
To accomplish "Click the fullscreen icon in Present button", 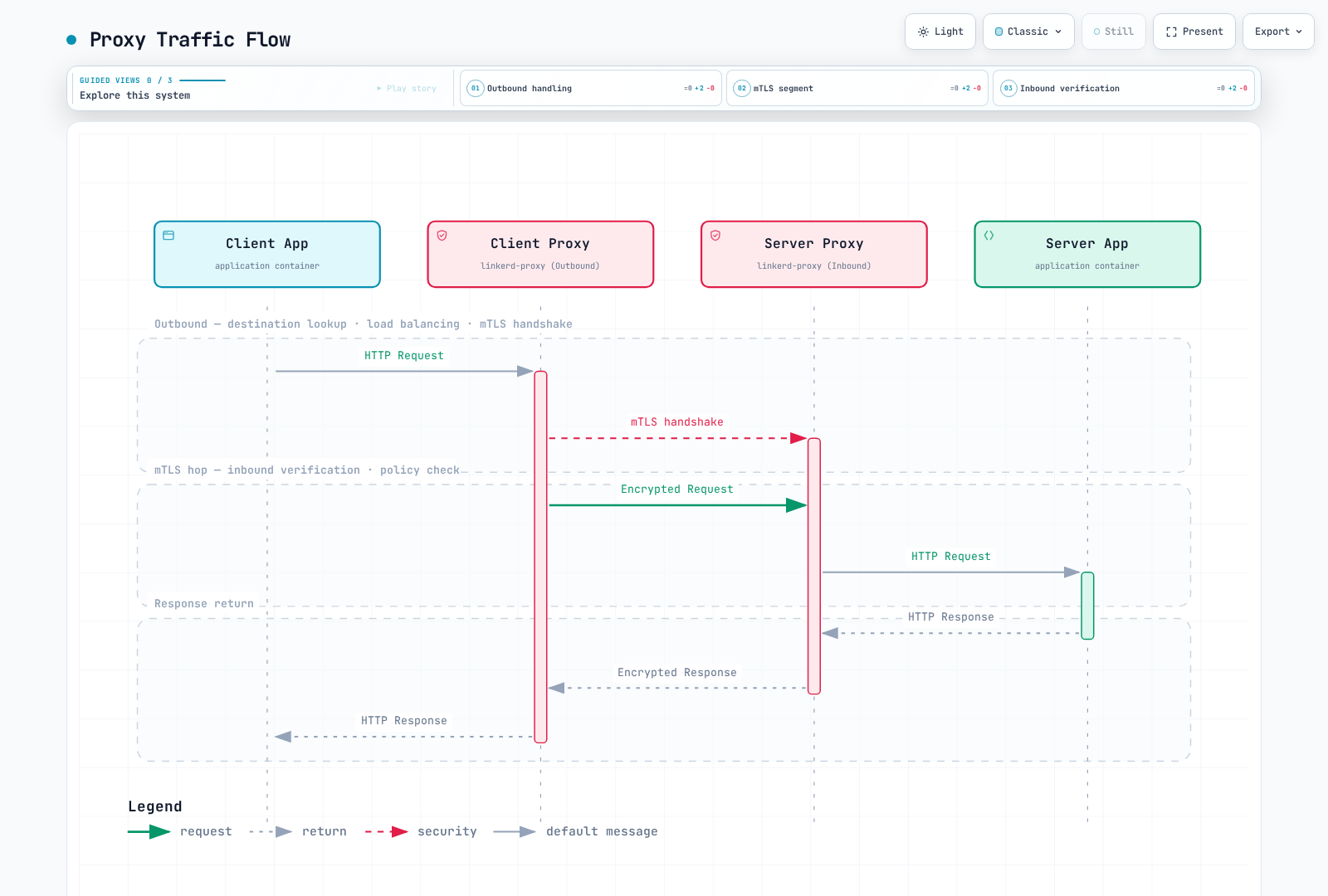I will (x=1171, y=32).
